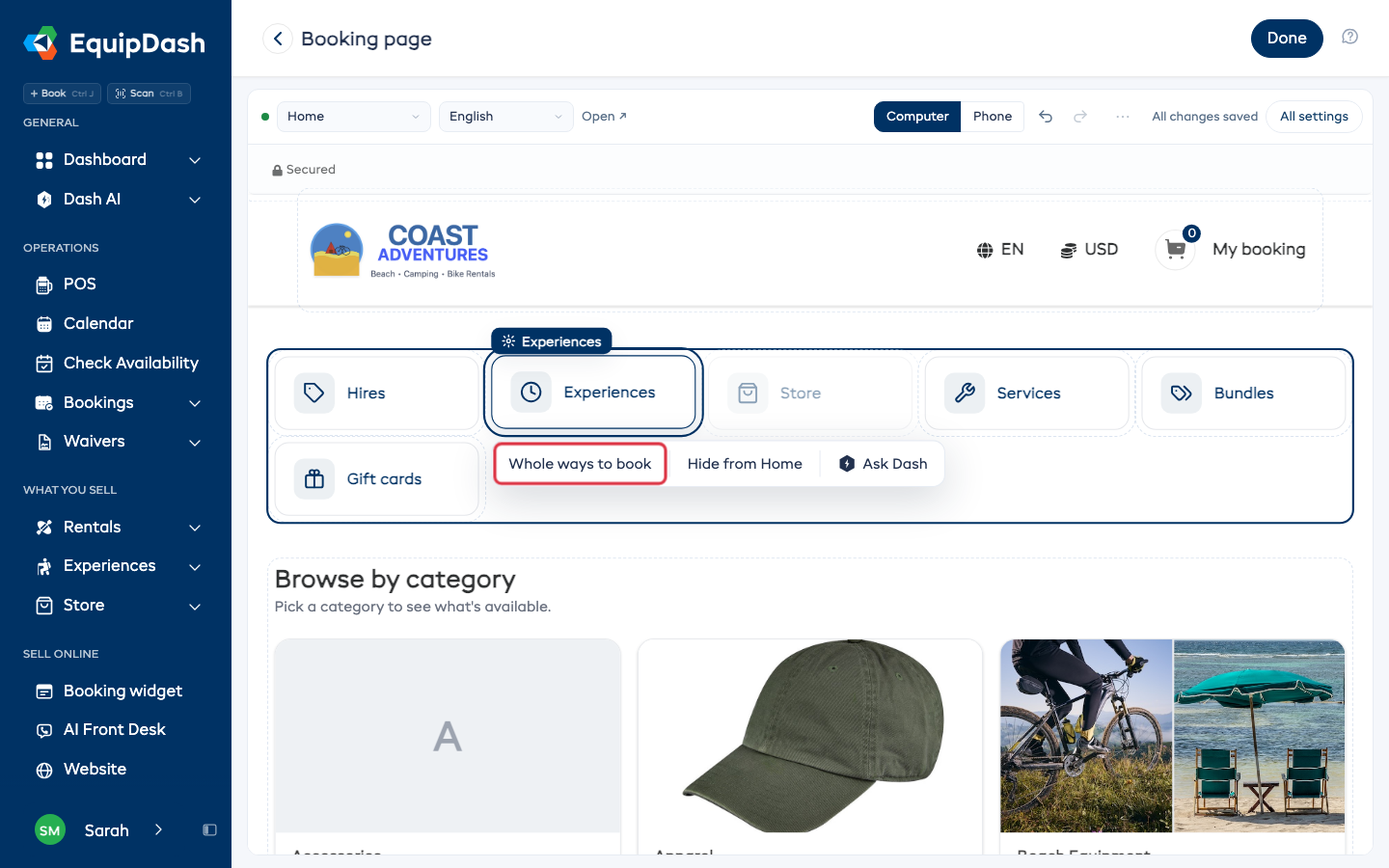
Task: Switch preview to Phone view
Action: pos(993,117)
